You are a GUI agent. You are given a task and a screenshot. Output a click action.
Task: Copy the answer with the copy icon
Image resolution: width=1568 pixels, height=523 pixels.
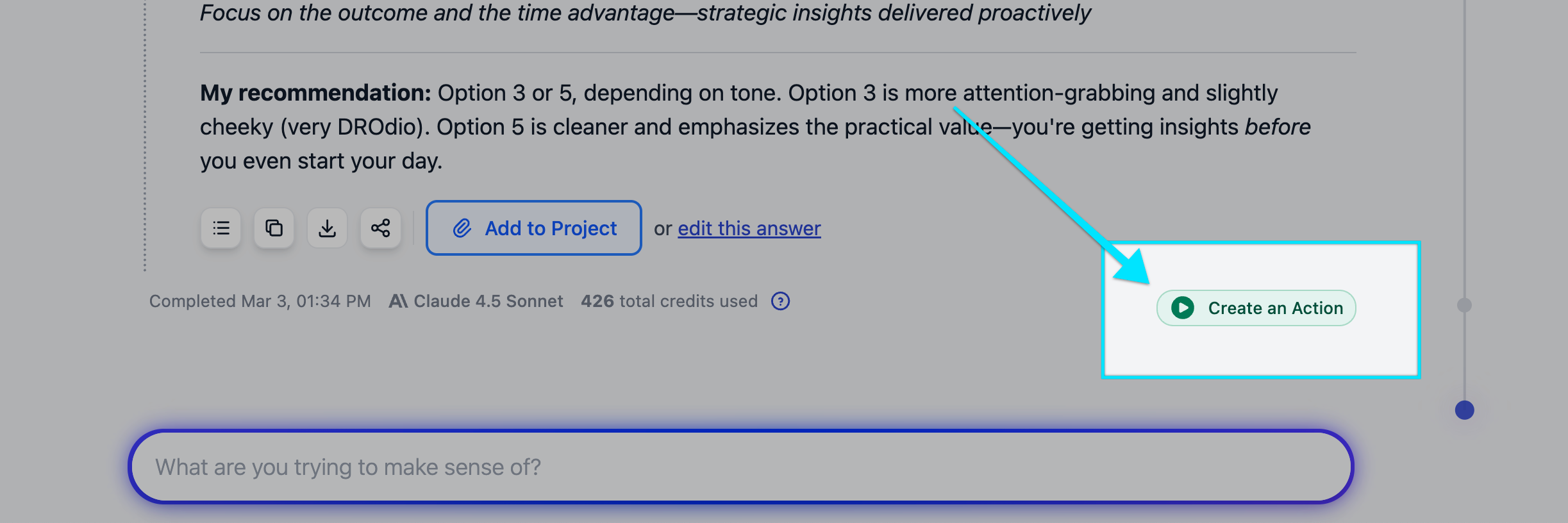coord(274,228)
